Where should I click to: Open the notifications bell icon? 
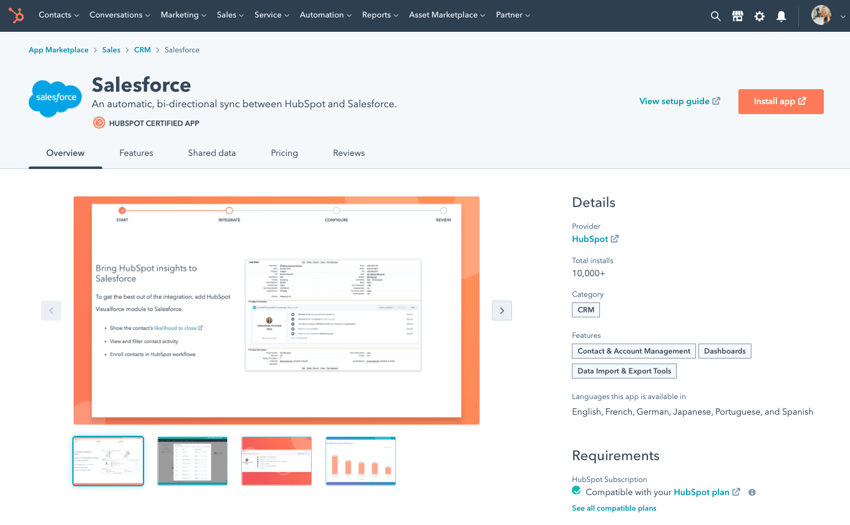coord(781,16)
